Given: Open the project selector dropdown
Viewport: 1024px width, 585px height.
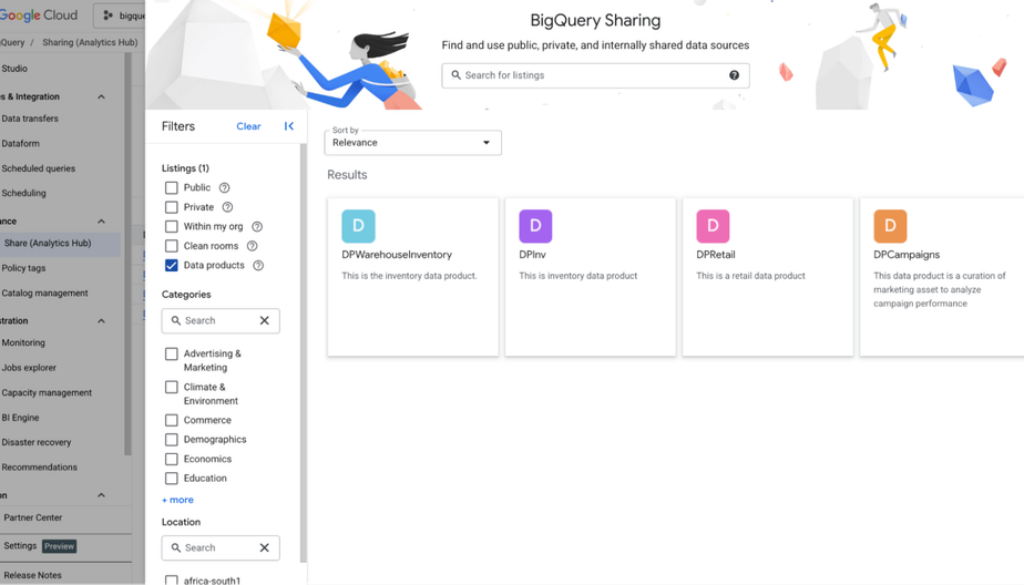Looking at the screenshot, I should point(120,16).
